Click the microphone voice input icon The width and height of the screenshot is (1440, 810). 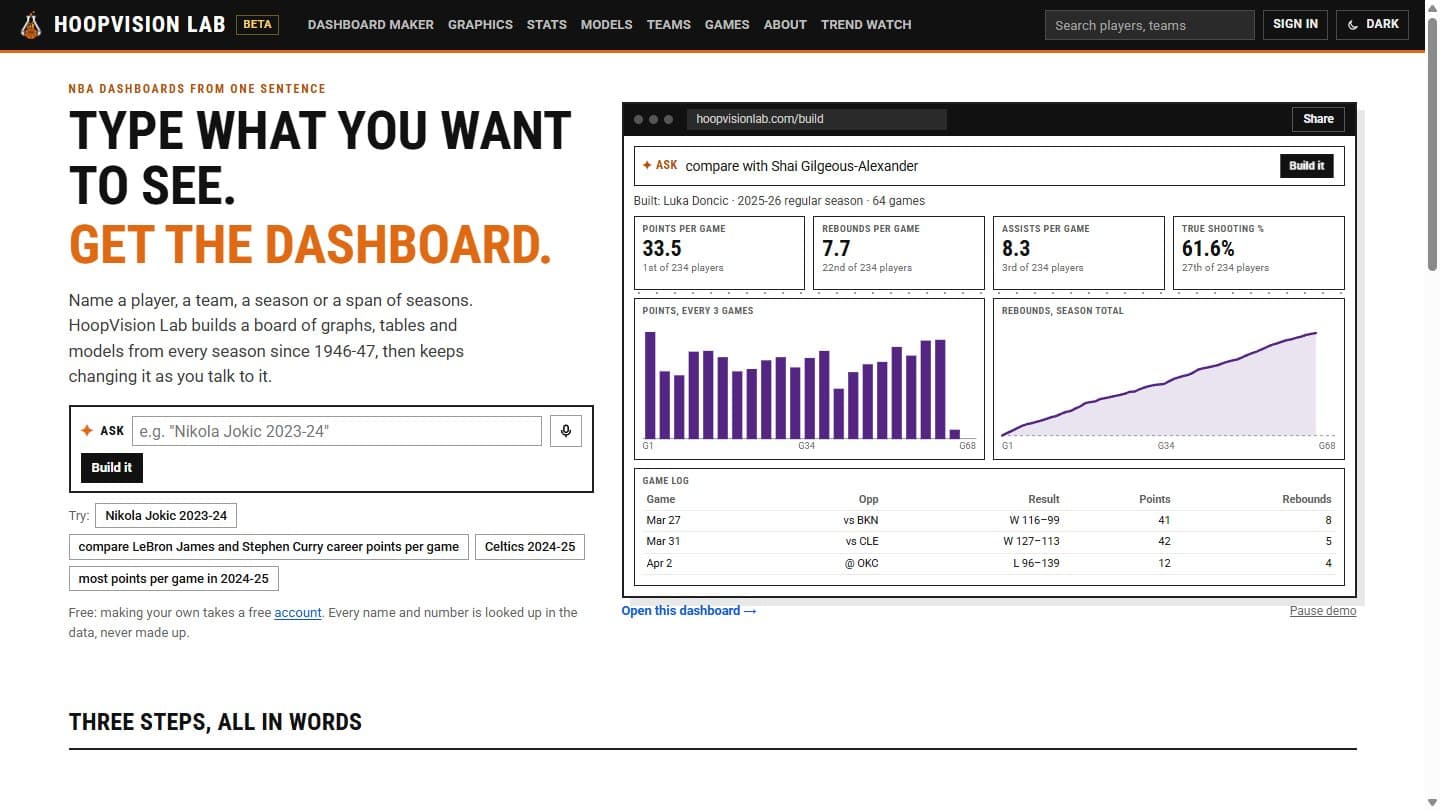(x=566, y=431)
